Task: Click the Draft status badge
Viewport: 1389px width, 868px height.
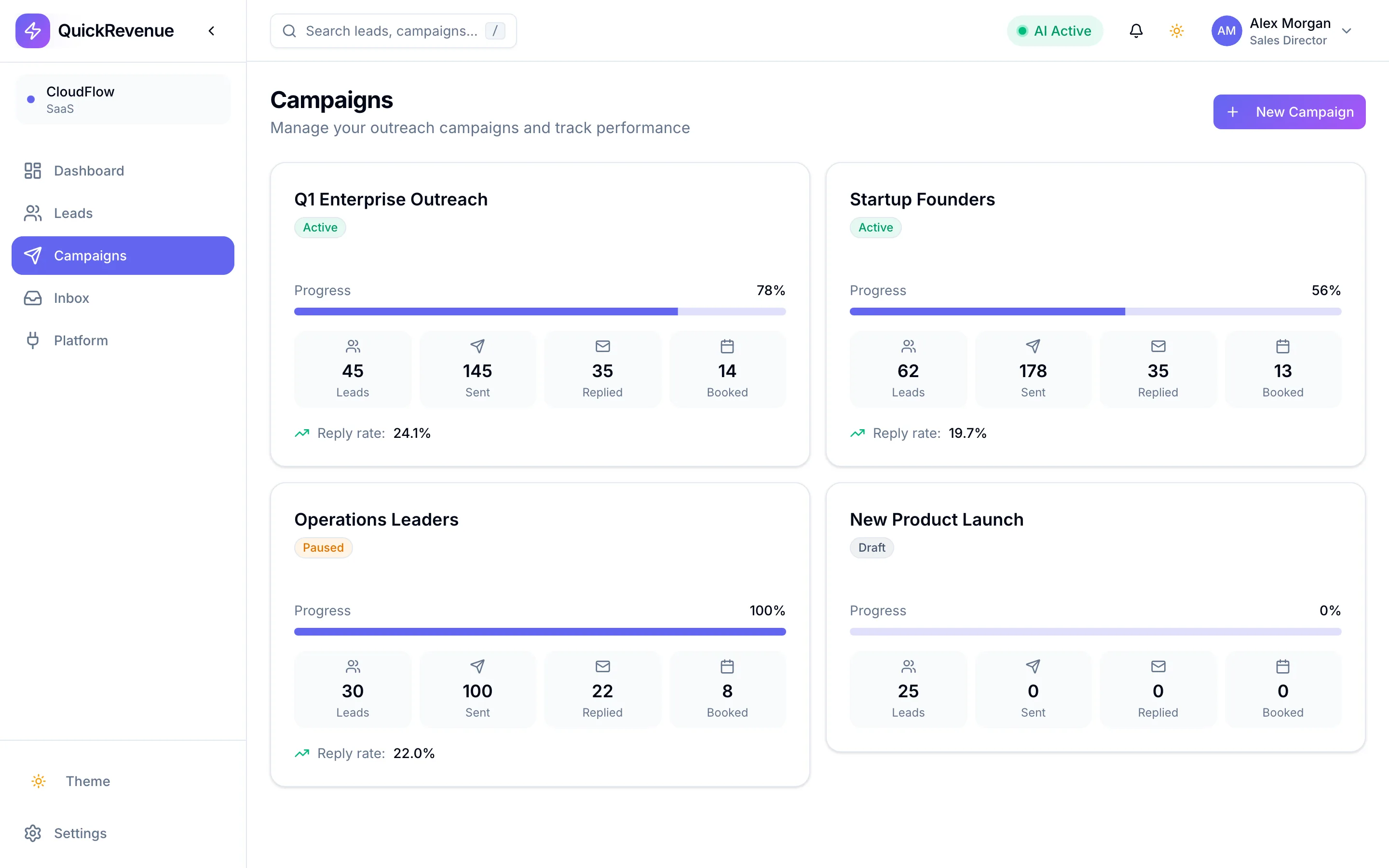Action: [872, 548]
